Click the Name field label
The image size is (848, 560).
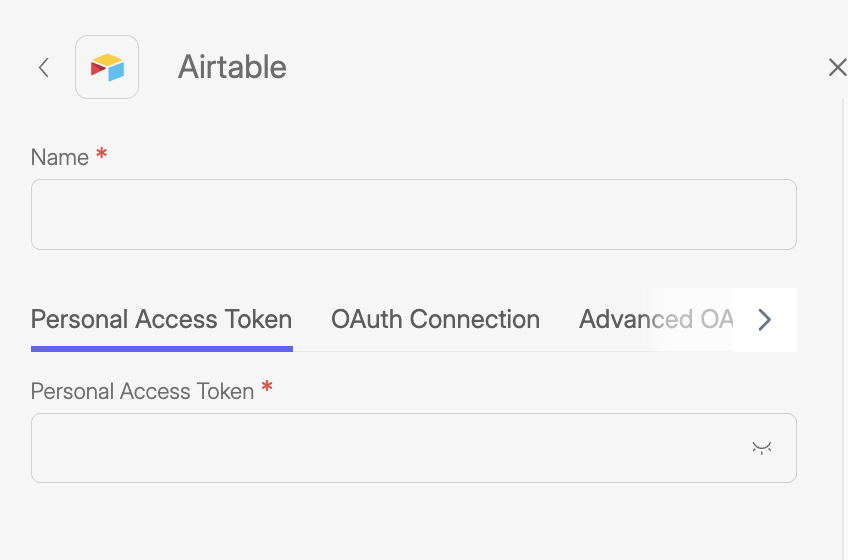(60, 157)
